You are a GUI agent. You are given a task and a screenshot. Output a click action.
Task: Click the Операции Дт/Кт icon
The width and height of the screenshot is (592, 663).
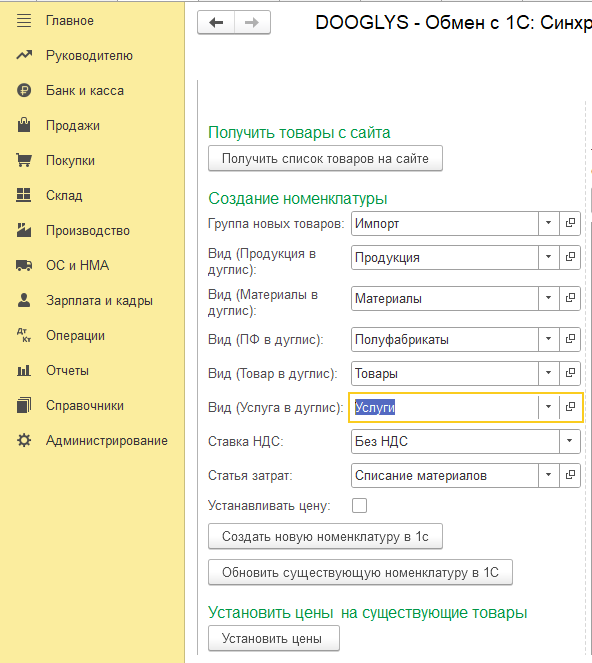(x=24, y=335)
